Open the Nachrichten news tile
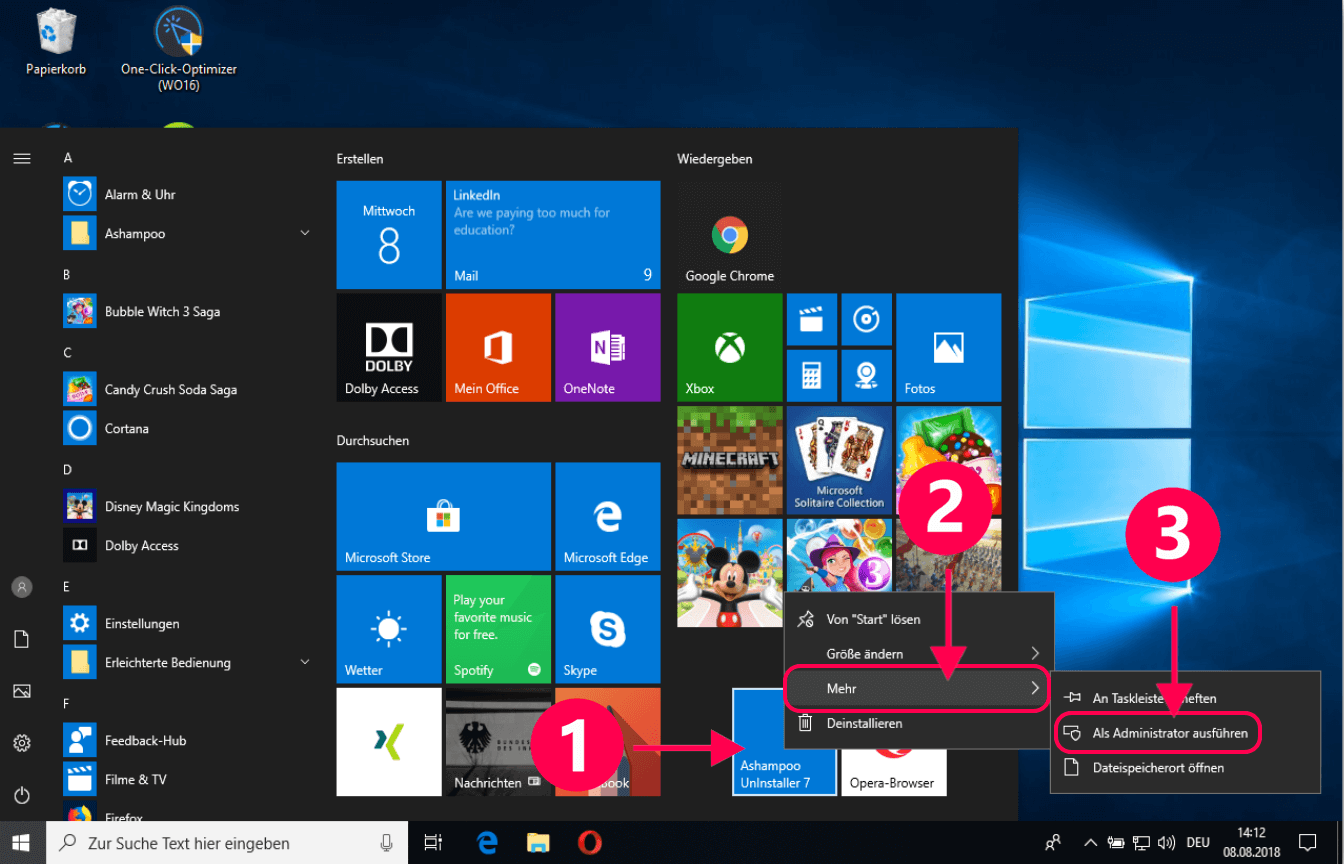Viewport: 1344px width, 864px height. [498, 741]
